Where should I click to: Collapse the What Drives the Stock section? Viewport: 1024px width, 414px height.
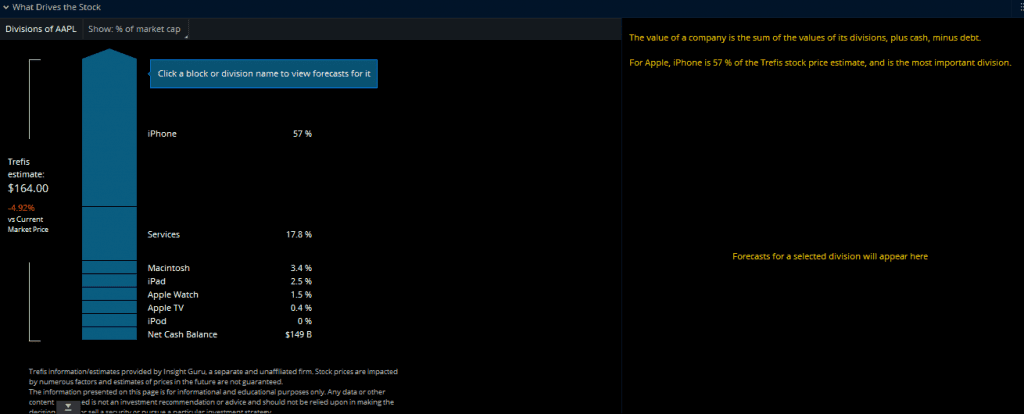6,7
